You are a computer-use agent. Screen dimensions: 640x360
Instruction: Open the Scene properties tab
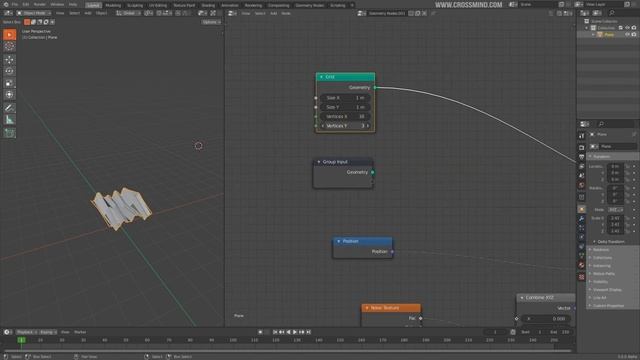point(582,176)
